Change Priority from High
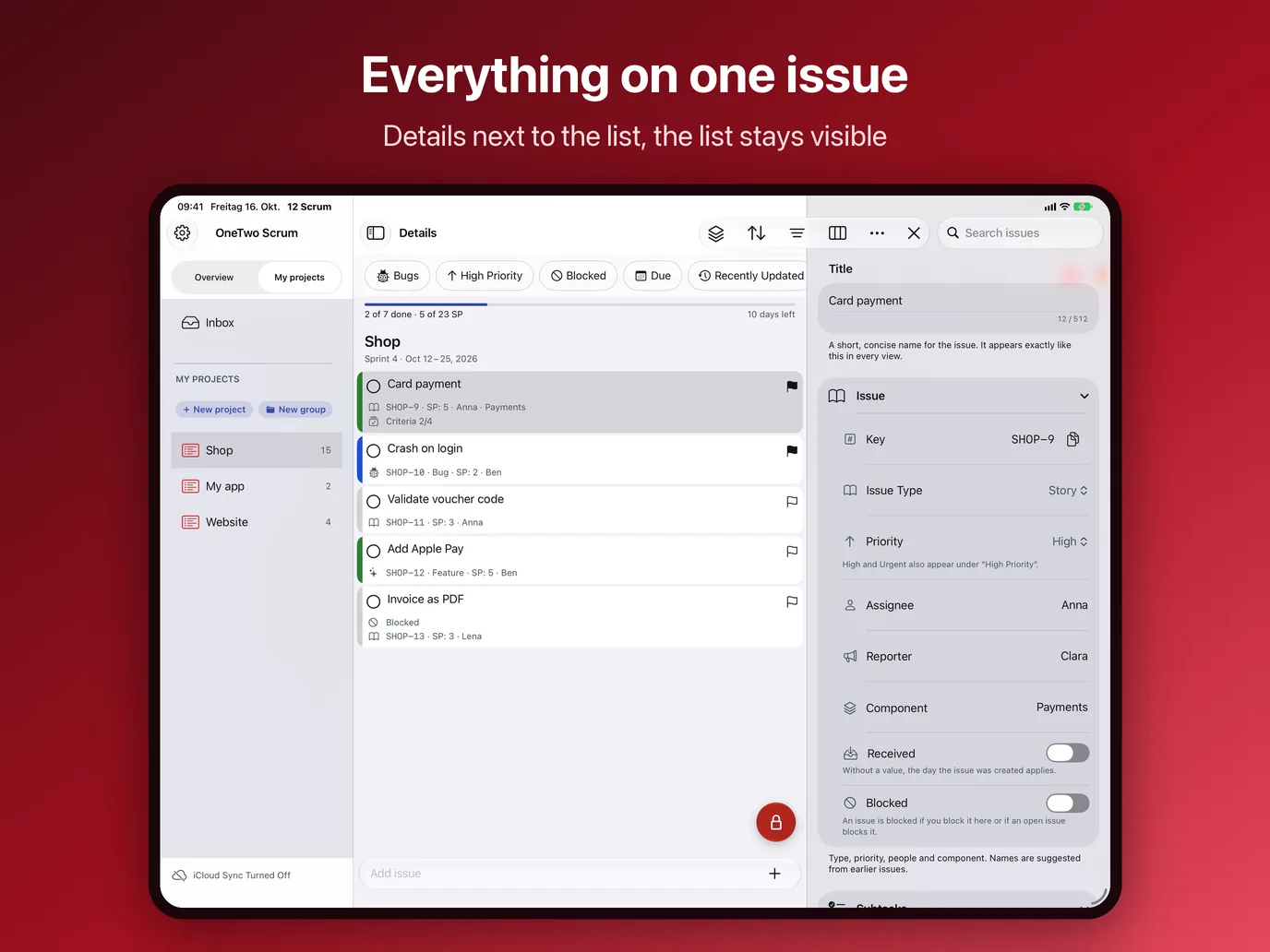Image resolution: width=1270 pixels, height=952 pixels. pyautogui.click(x=1070, y=541)
